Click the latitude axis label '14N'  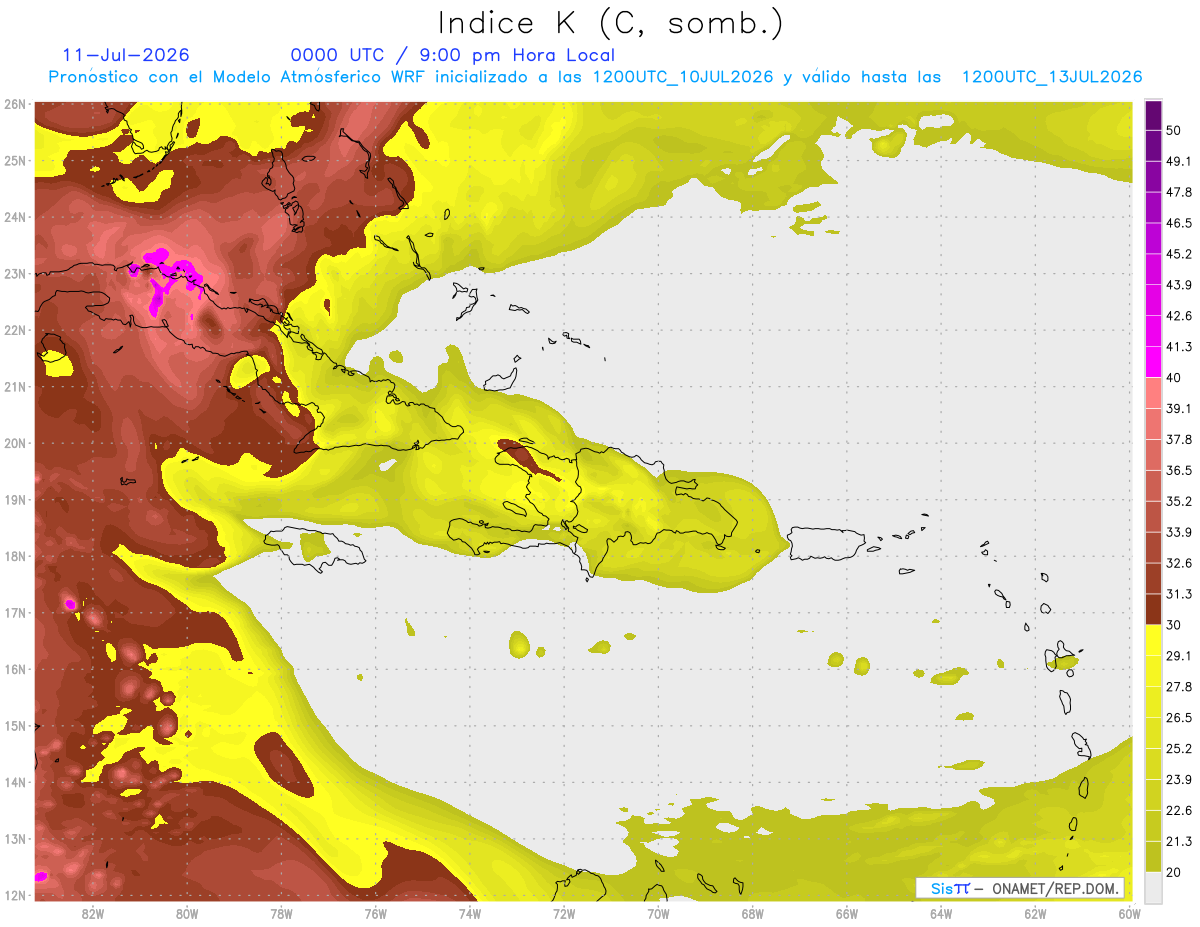[15, 782]
